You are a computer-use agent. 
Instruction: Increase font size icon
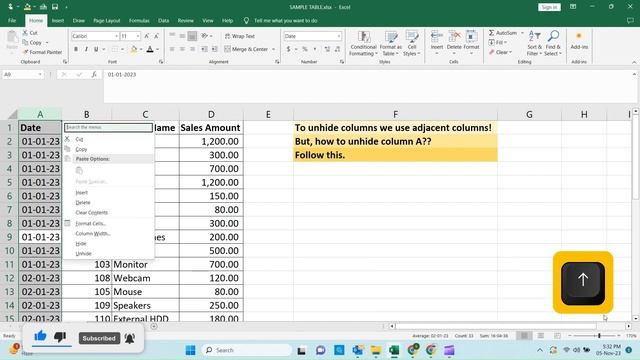[147, 36]
